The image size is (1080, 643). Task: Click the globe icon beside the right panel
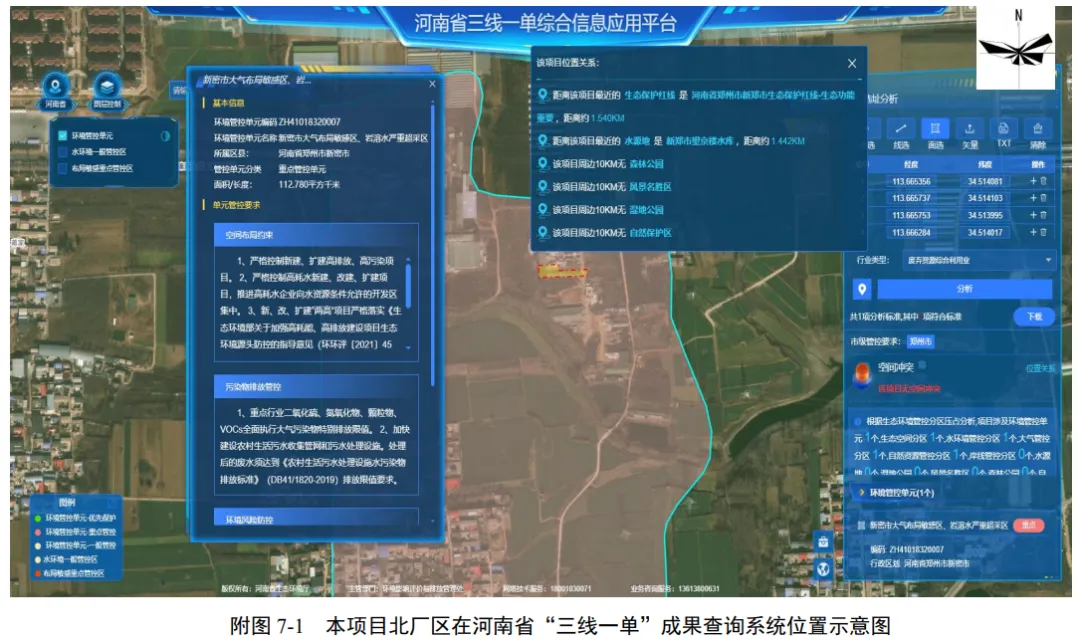823,569
